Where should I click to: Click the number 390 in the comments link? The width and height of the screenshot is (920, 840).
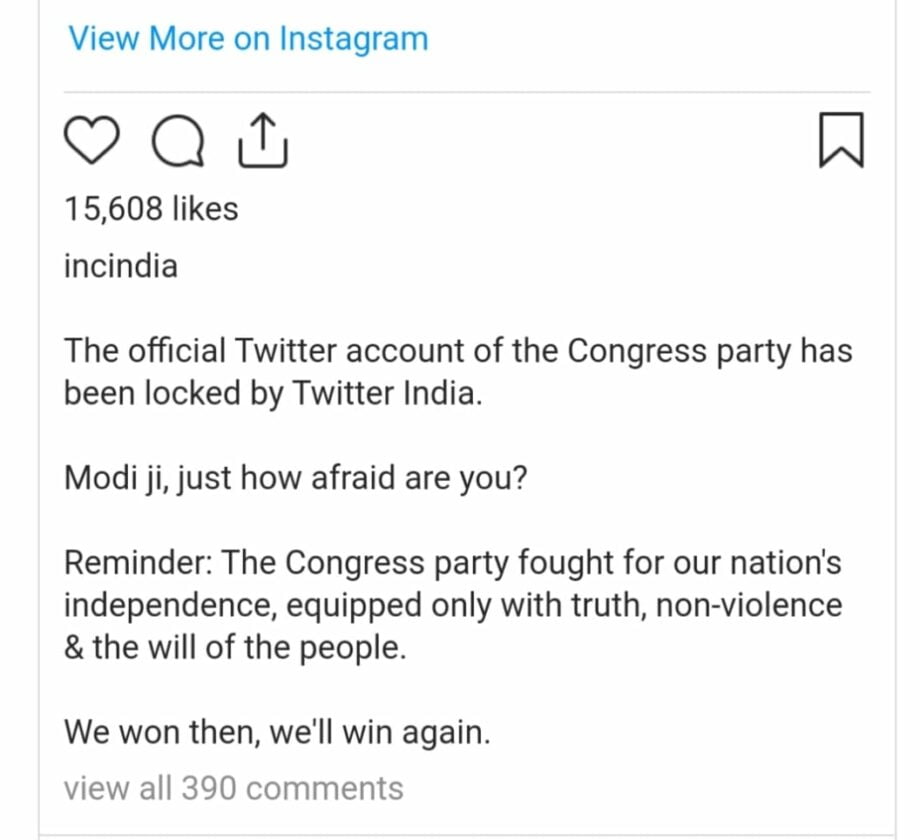pyautogui.click(x=208, y=788)
